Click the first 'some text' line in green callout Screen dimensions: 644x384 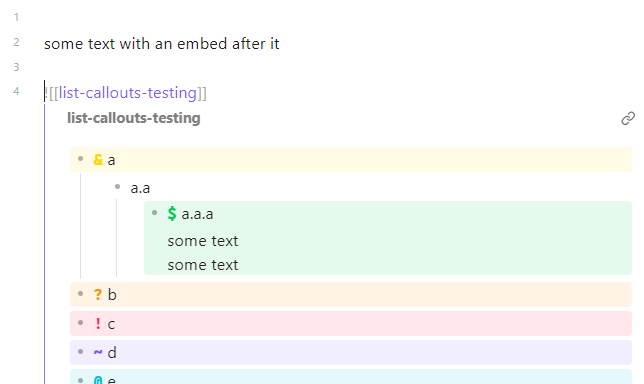point(203,241)
